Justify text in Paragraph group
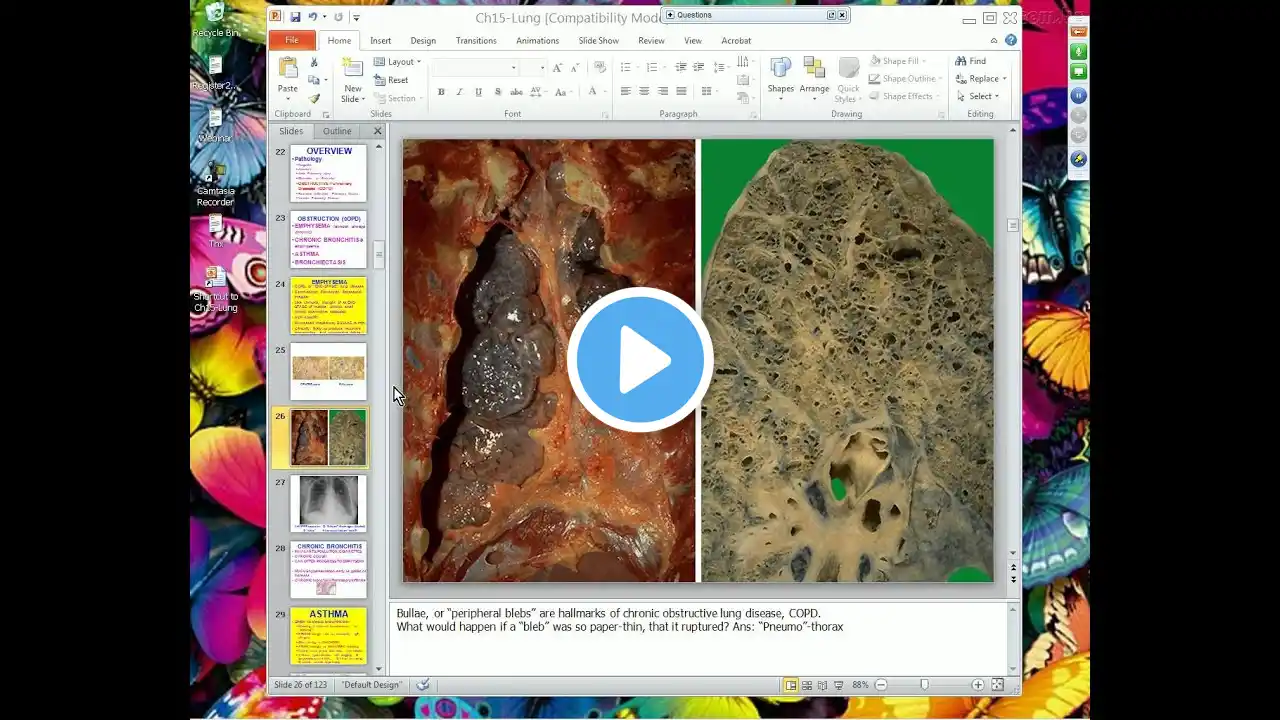Screen dimensions: 1280x720 point(682,91)
